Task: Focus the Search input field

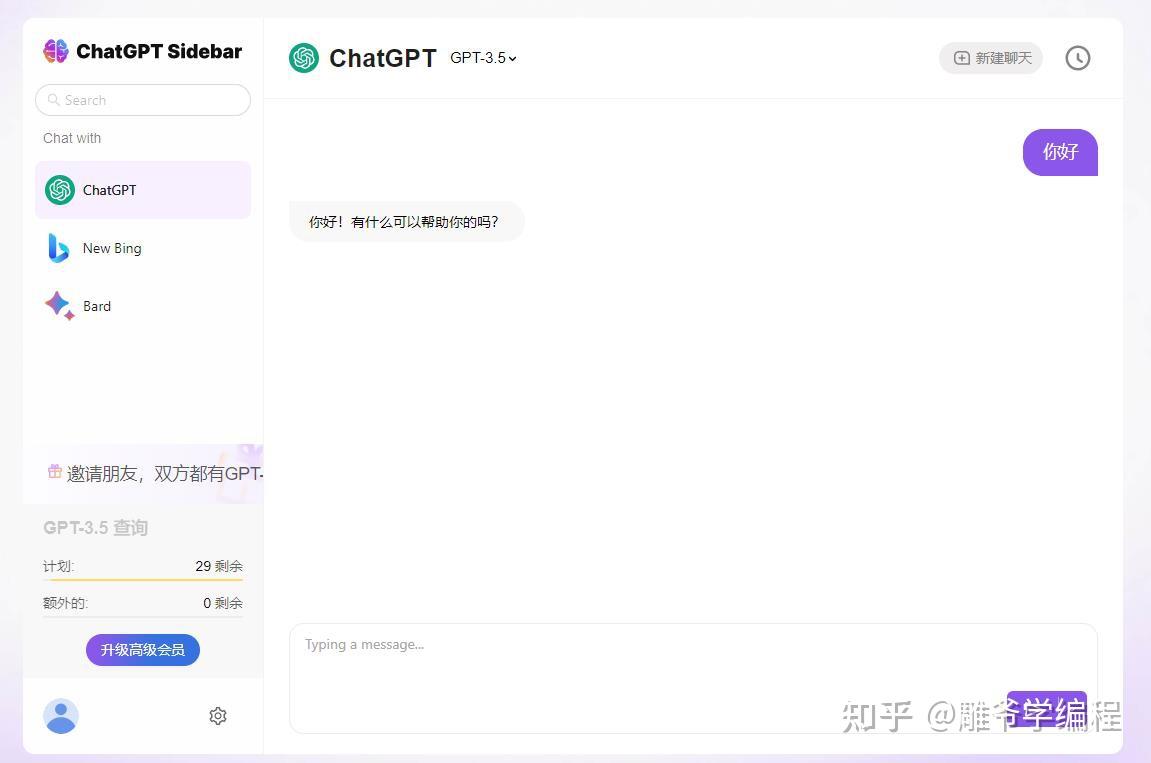Action: 143,100
